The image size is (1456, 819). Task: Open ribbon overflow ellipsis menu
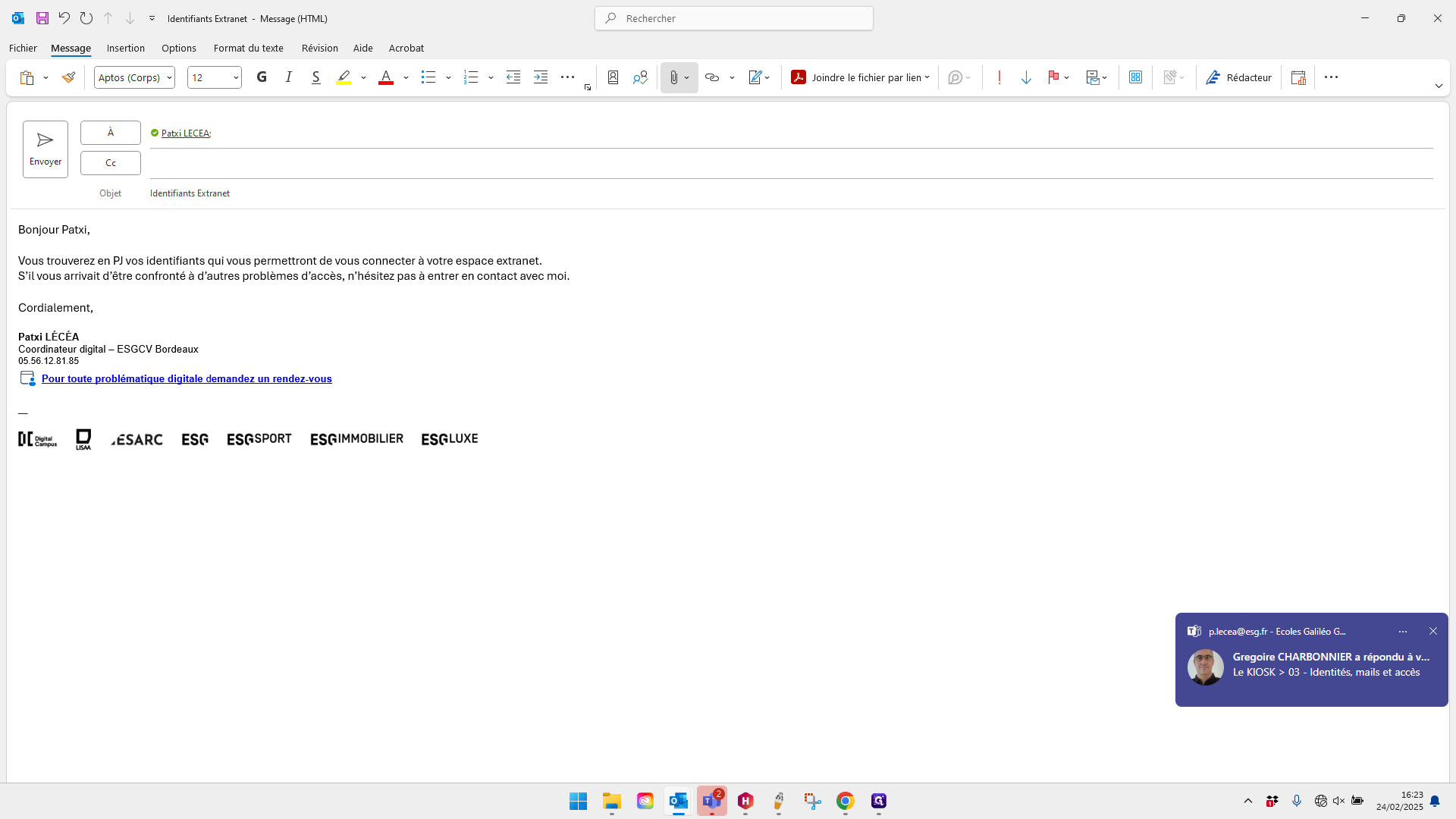[x=1331, y=77]
